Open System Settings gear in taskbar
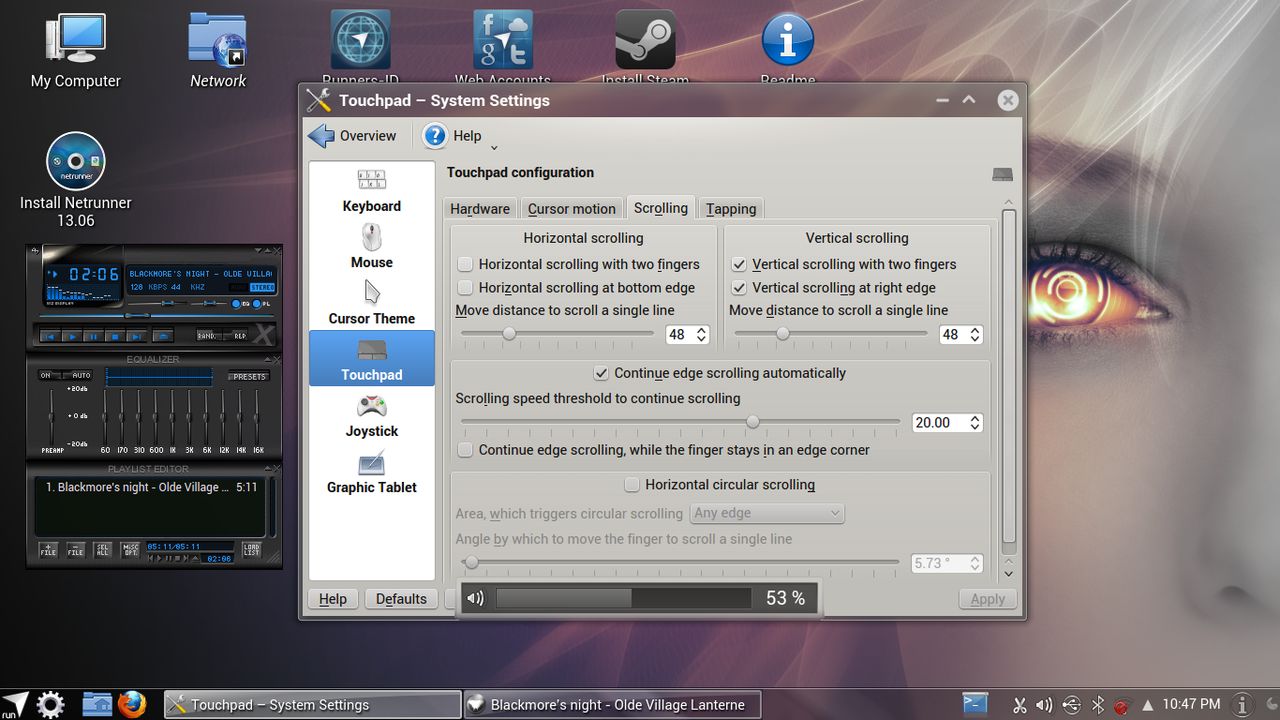 [51, 704]
